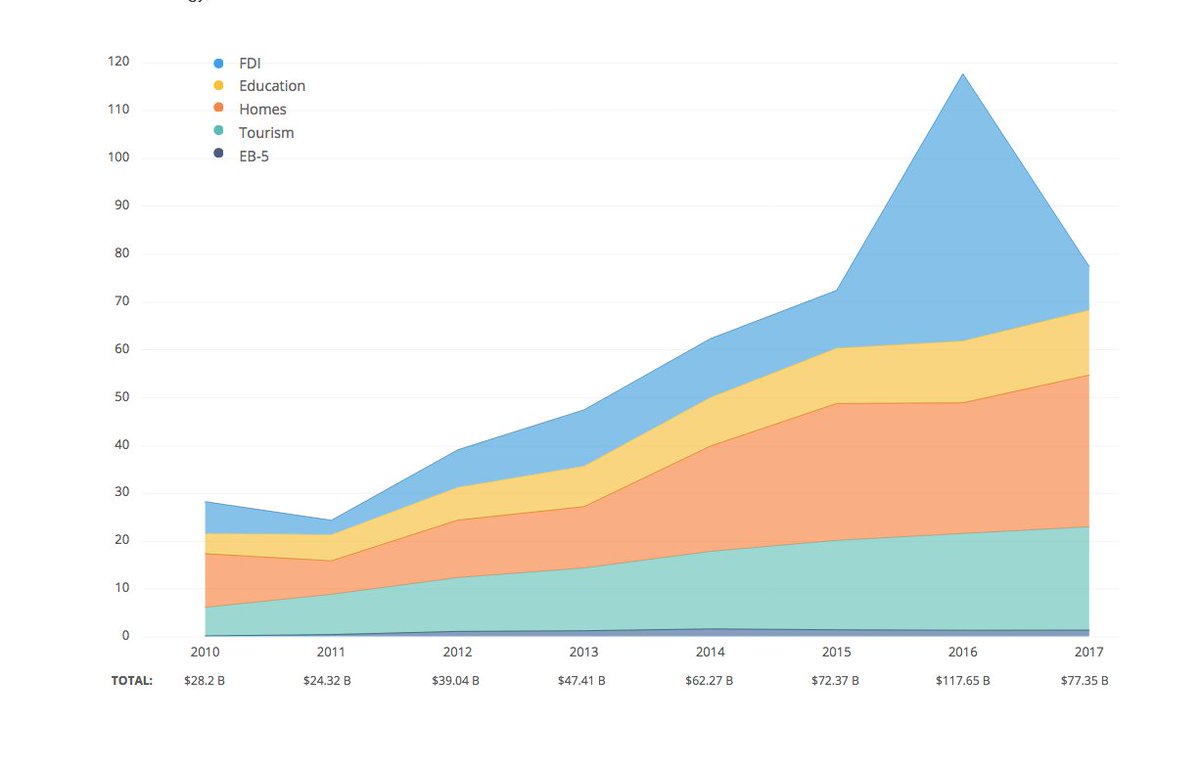Select the 2015 x-axis label
The height and width of the screenshot is (769, 1200).
[x=836, y=652]
